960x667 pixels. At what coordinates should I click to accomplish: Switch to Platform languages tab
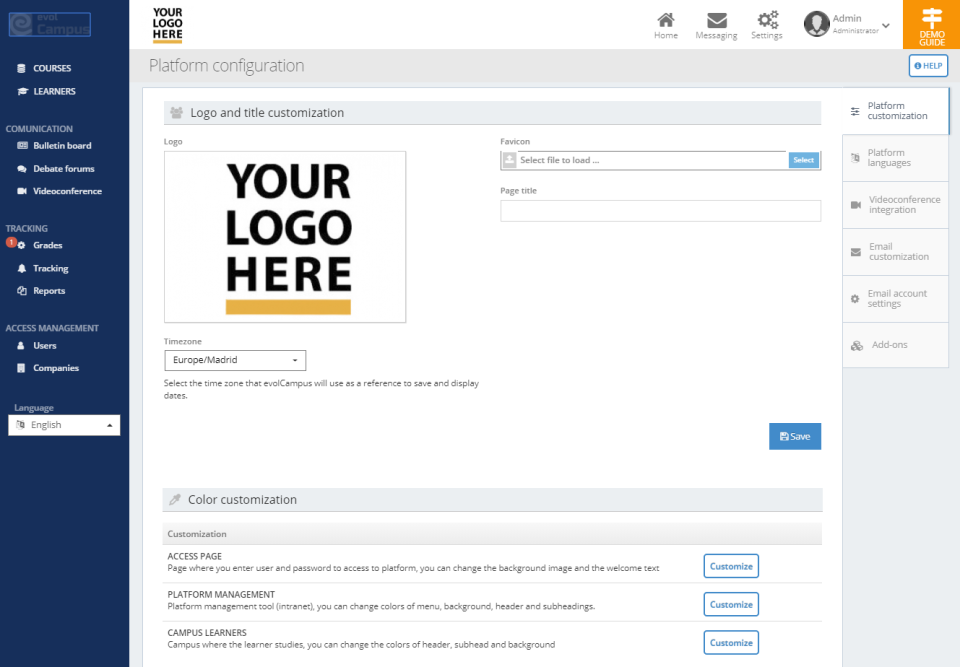895,158
